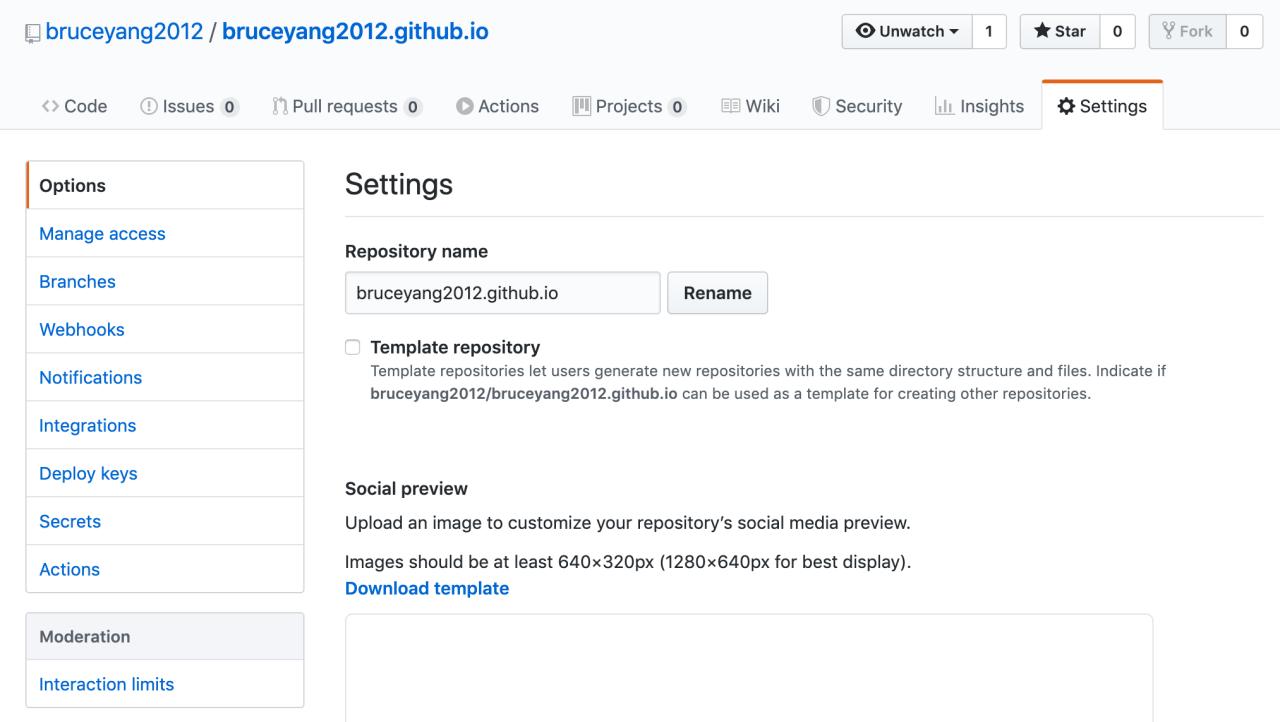
Task: Click the Star button
Action: pos(1060,31)
